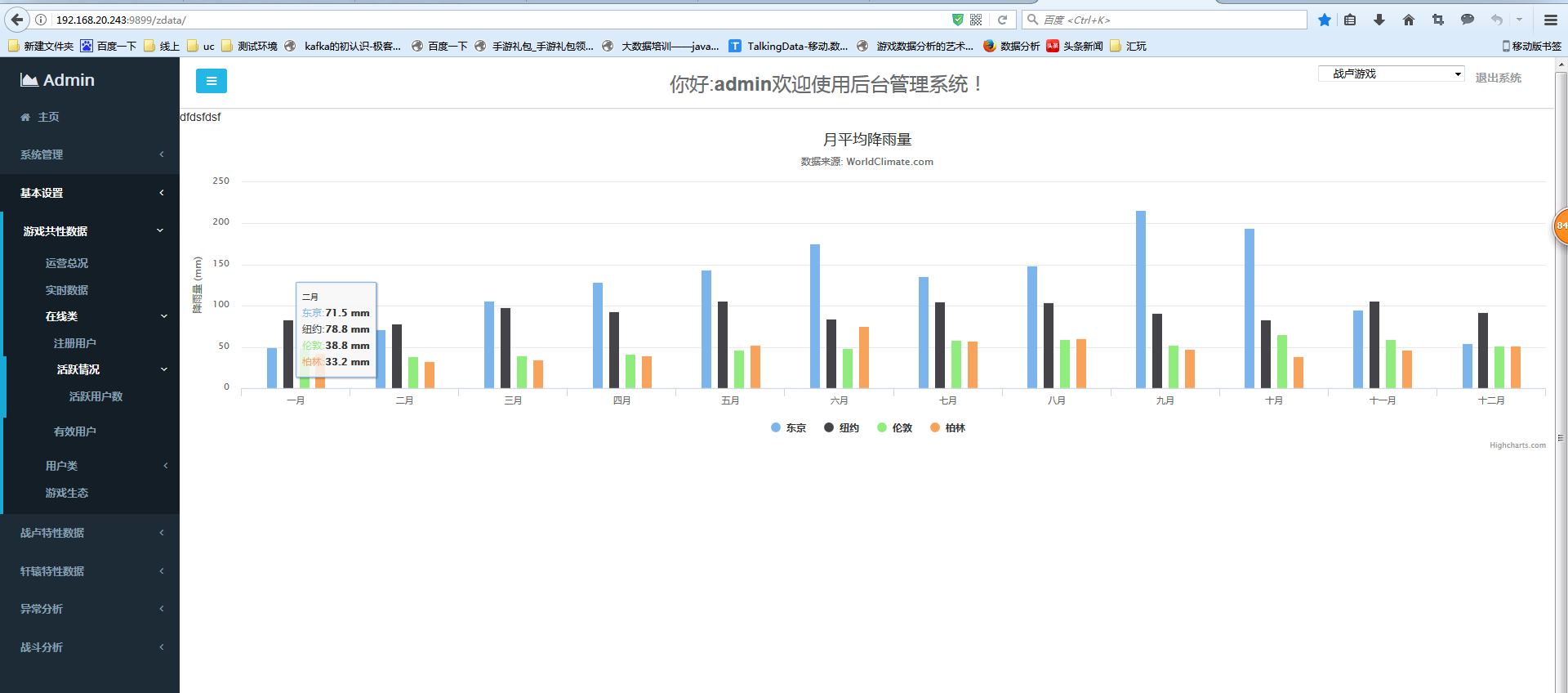Open the 数据分析 Firefox bookmark
This screenshot has height=693, width=1568.
click(x=1011, y=46)
